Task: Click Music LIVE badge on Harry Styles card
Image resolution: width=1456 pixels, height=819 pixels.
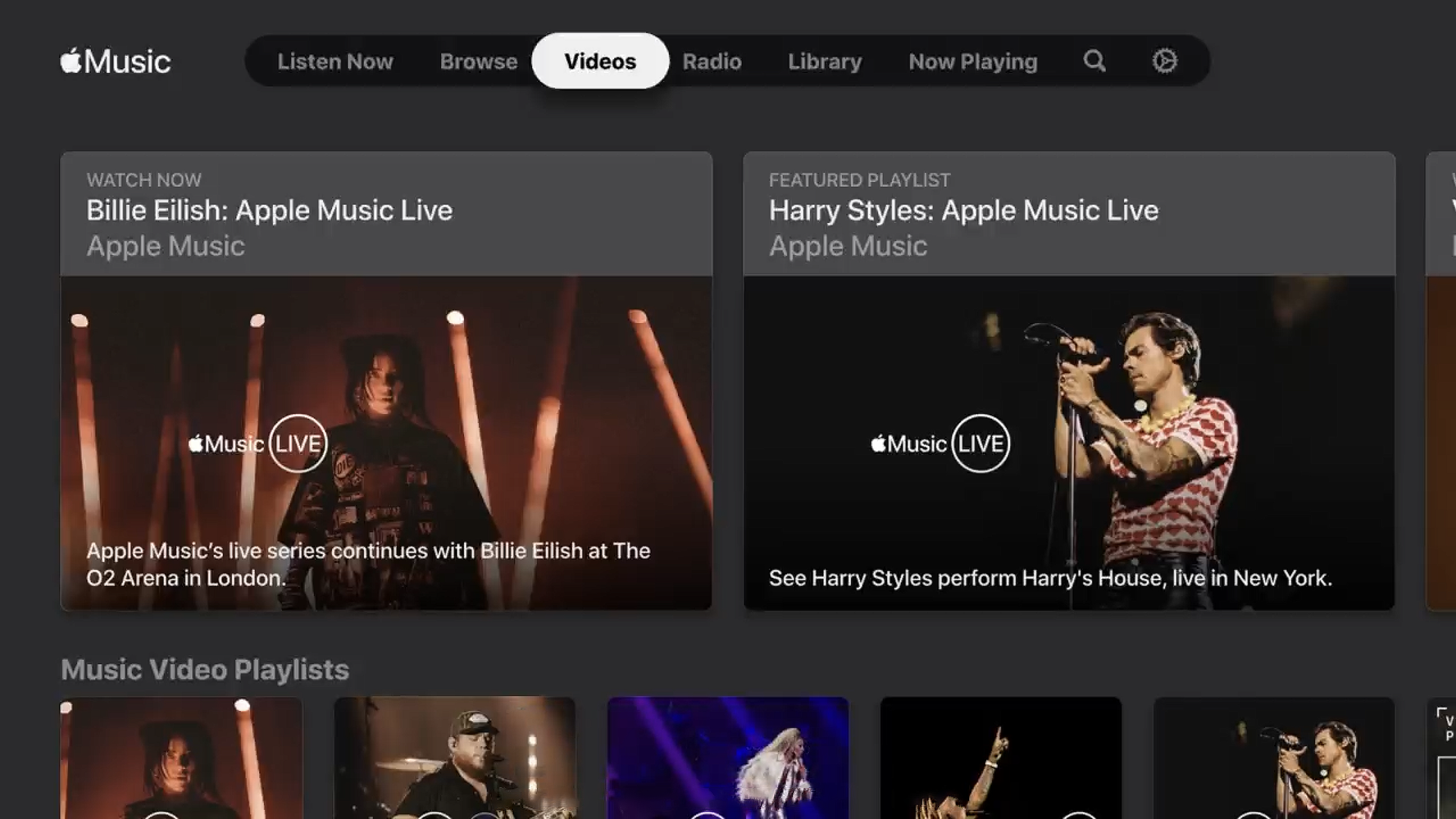Action: [940, 443]
